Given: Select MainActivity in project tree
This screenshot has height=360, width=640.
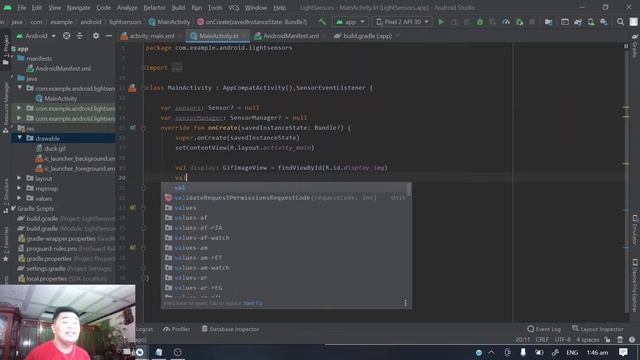Looking at the screenshot, I should 56,98.
